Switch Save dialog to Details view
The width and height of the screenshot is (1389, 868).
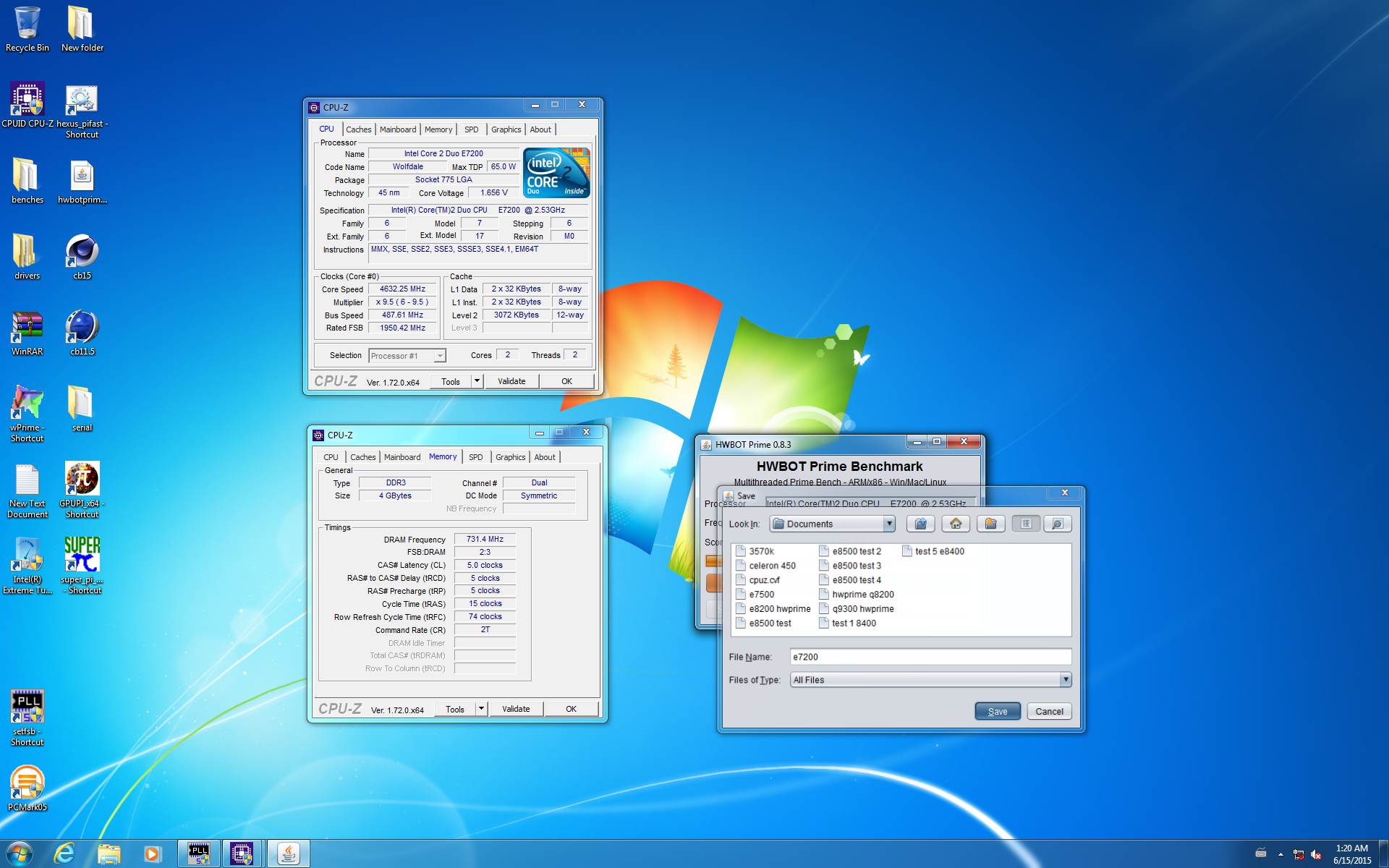tap(1058, 524)
